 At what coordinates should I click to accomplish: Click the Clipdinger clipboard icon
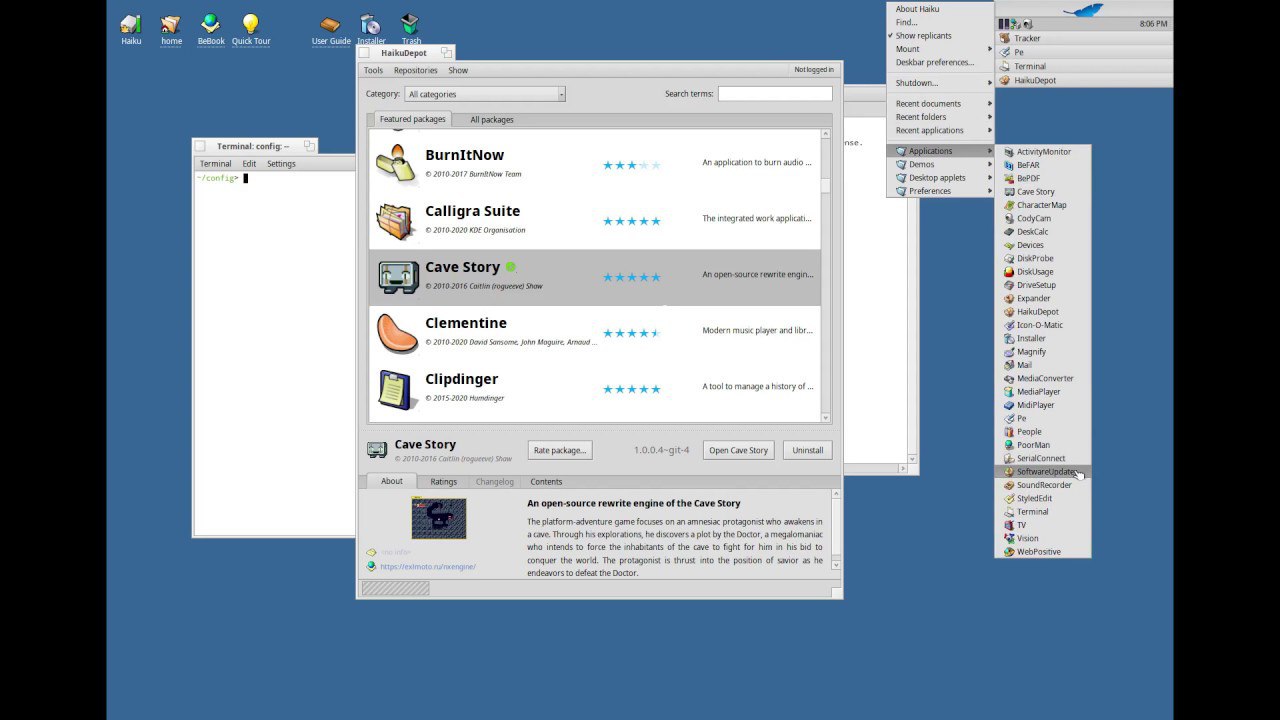pos(395,390)
